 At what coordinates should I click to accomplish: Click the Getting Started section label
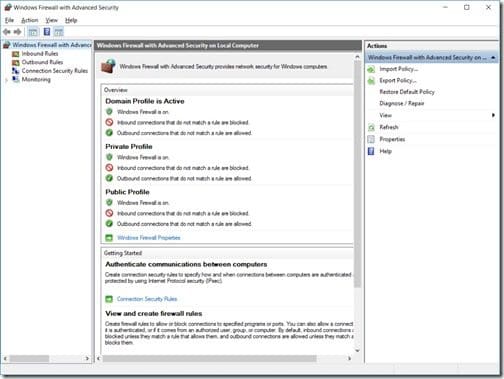123,253
